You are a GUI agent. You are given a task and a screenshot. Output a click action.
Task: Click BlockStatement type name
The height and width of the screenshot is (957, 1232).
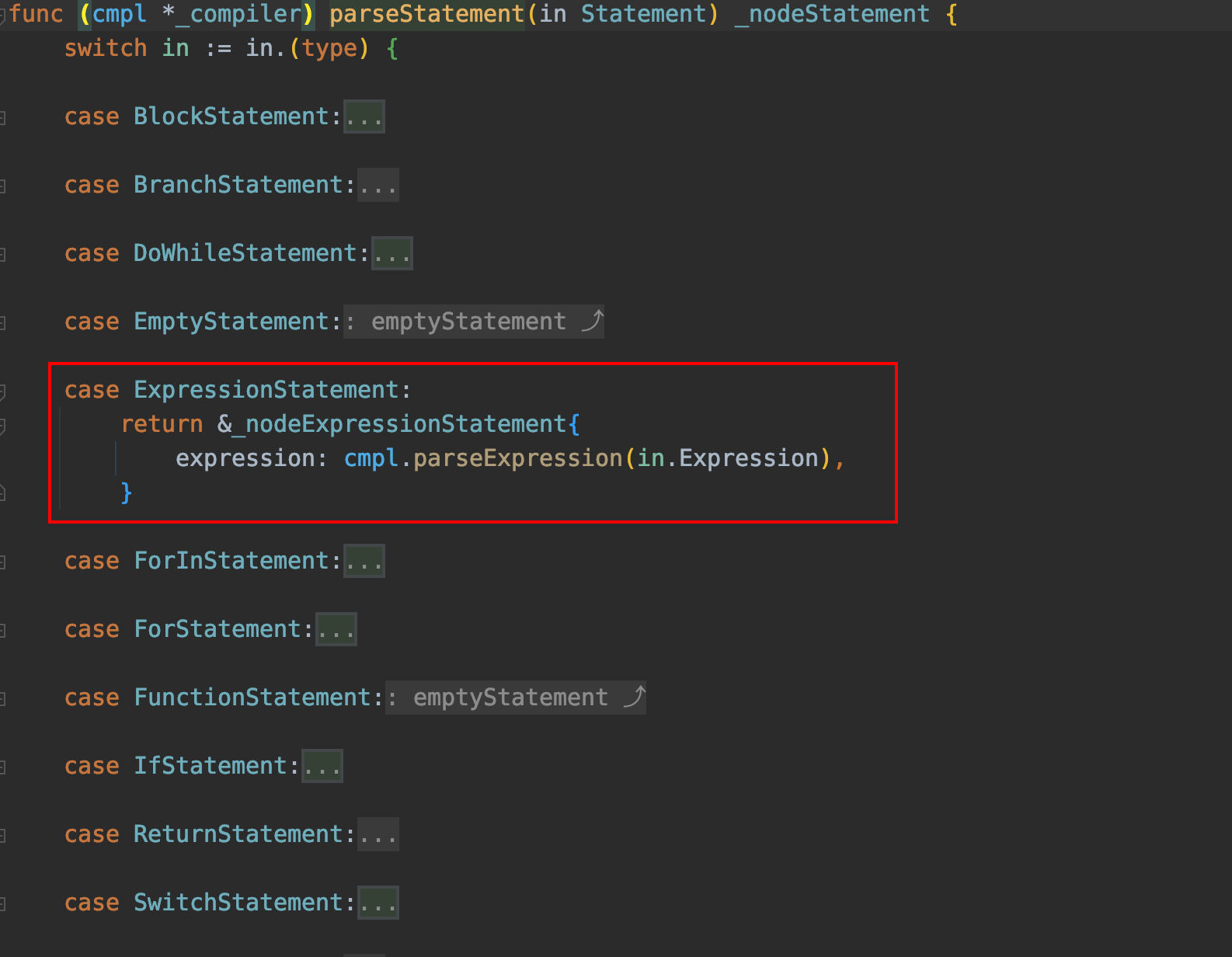click(231, 117)
